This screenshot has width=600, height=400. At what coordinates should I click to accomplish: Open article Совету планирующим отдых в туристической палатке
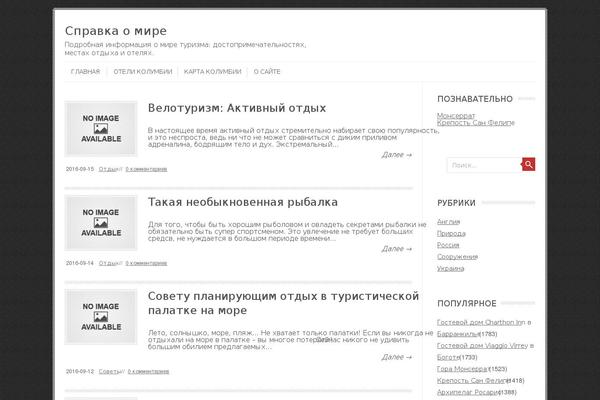pyautogui.click(x=283, y=303)
